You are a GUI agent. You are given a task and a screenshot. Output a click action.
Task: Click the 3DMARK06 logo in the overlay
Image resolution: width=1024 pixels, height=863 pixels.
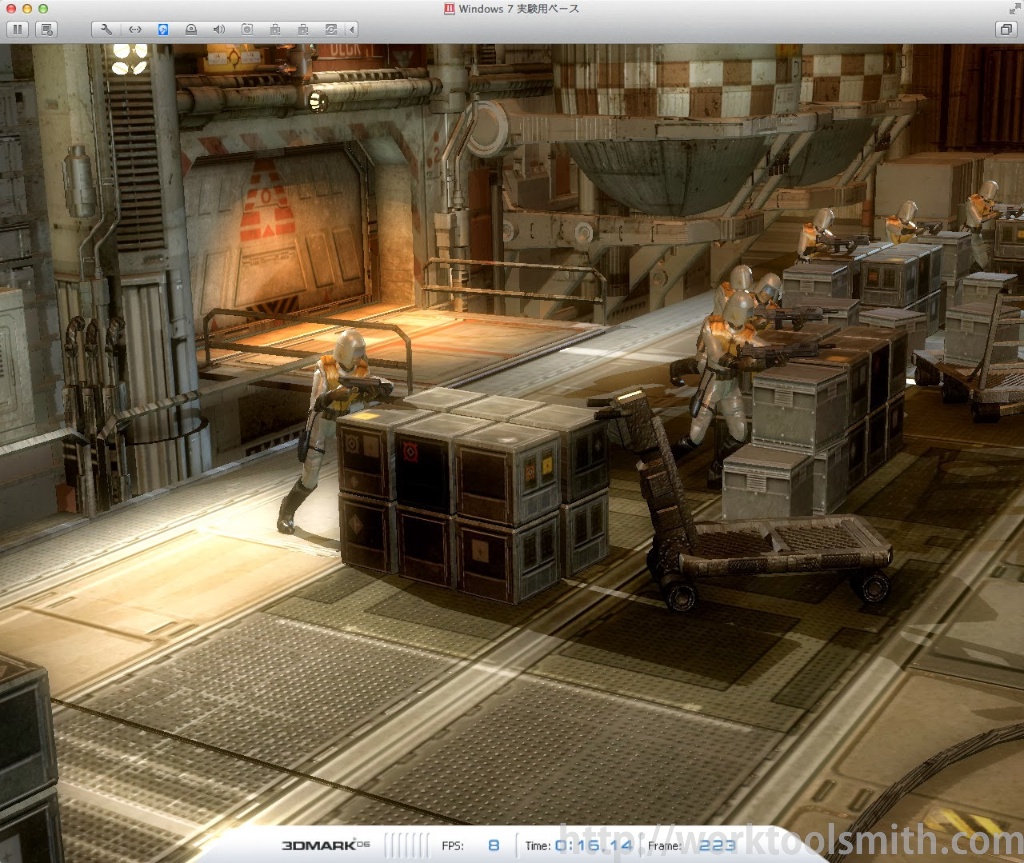(x=325, y=845)
